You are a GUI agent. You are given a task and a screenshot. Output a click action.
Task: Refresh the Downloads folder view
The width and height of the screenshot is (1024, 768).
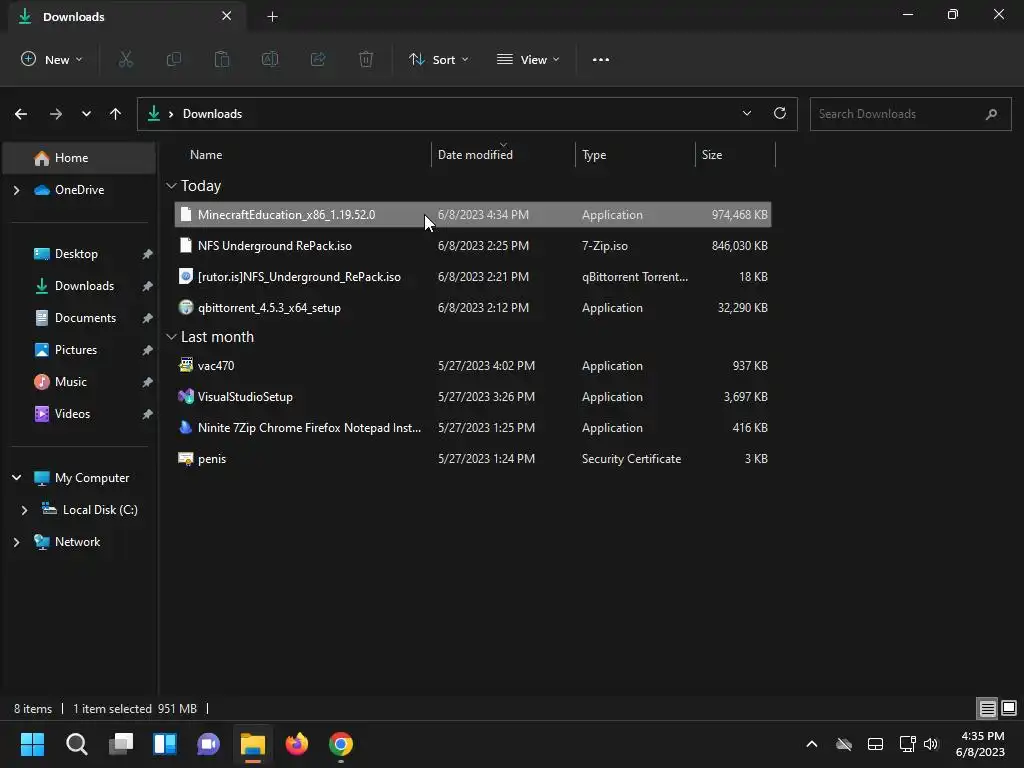(x=780, y=113)
